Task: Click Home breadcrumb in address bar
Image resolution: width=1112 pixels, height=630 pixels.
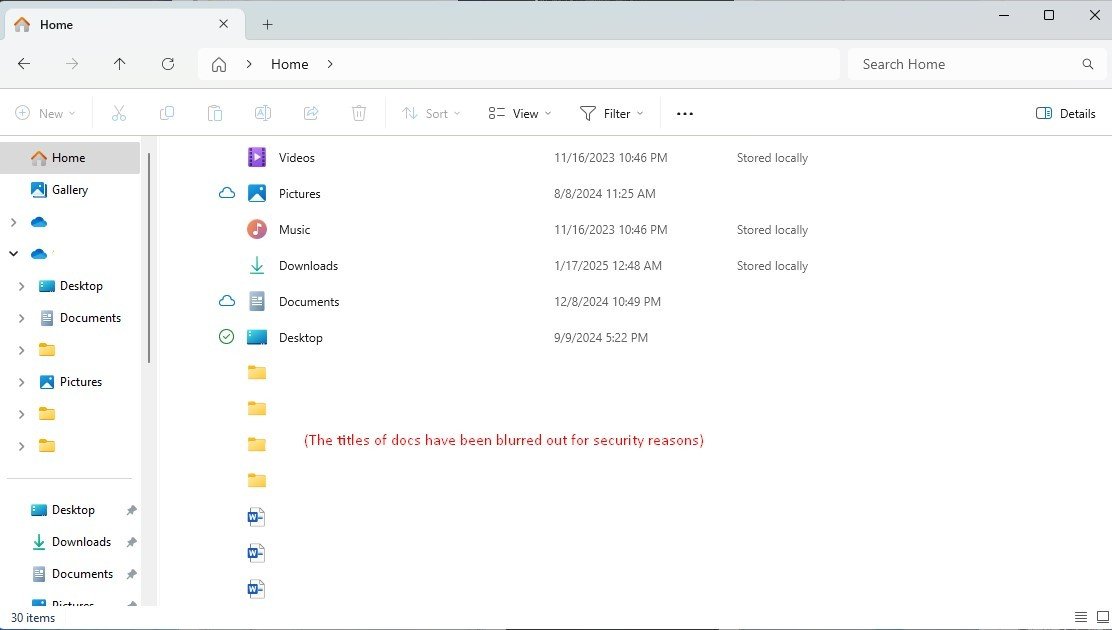Action: [x=289, y=64]
